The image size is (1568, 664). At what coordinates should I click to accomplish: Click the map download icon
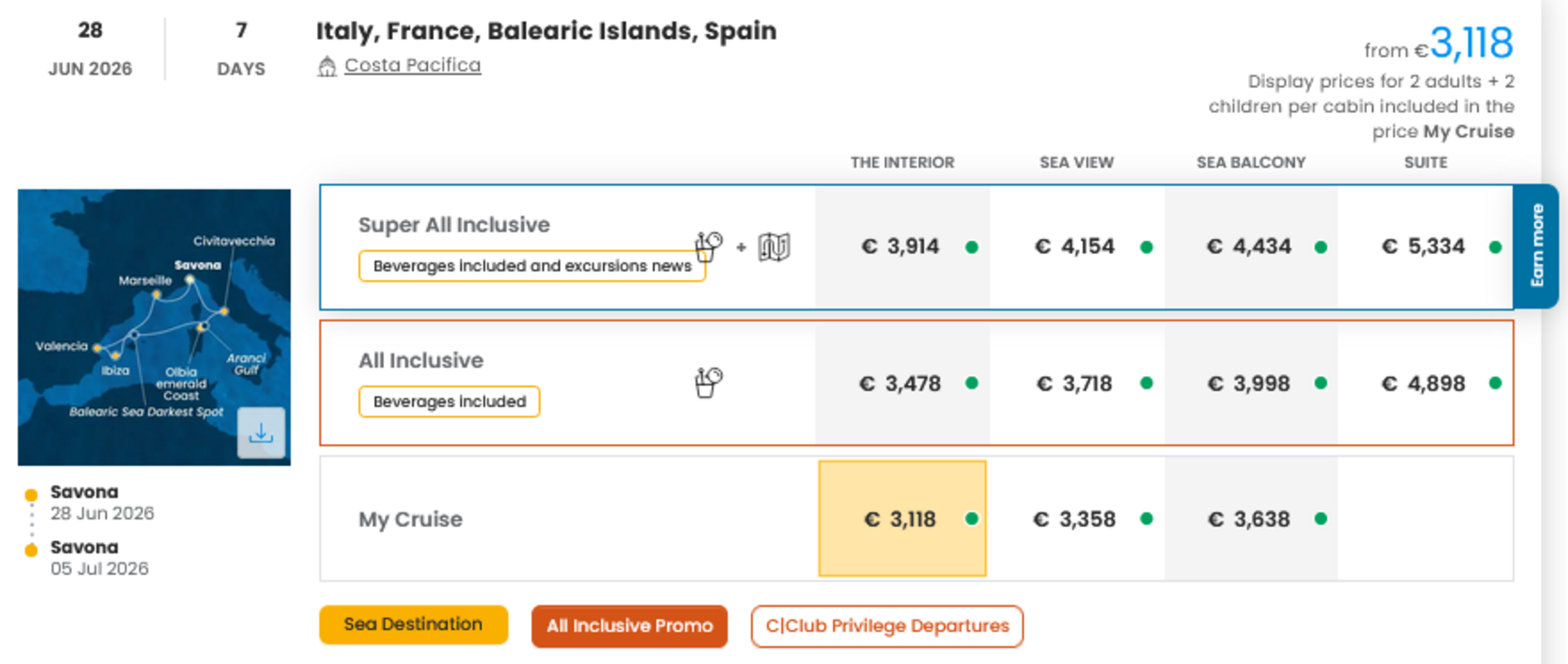261,432
